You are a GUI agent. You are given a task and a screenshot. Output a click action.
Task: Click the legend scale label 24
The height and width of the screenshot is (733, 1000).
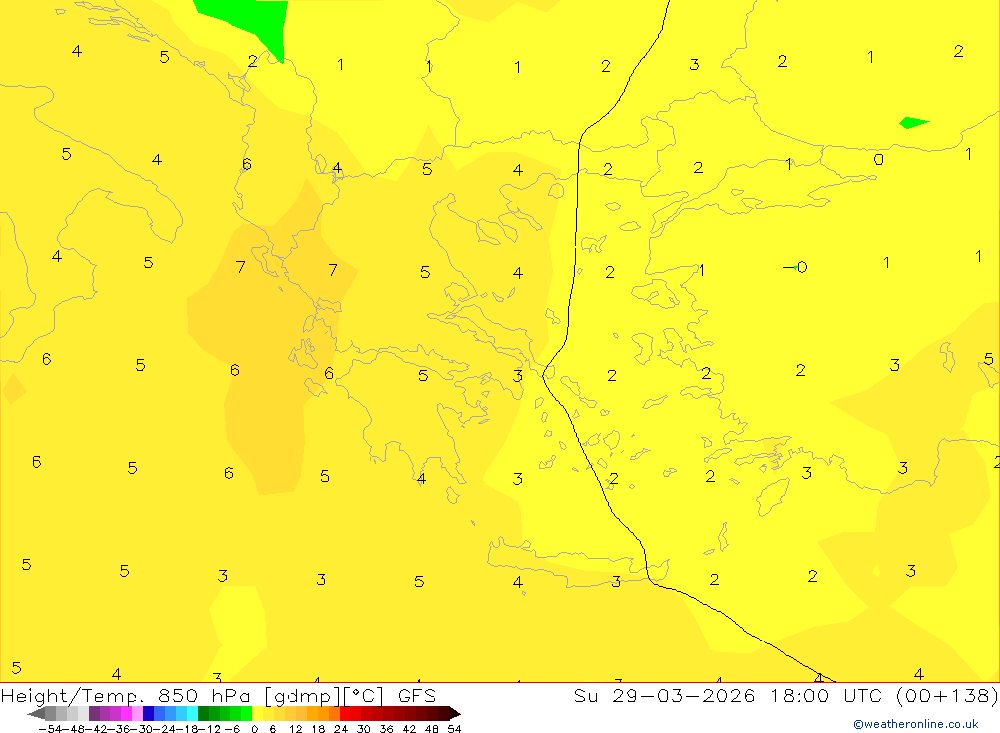point(341,729)
